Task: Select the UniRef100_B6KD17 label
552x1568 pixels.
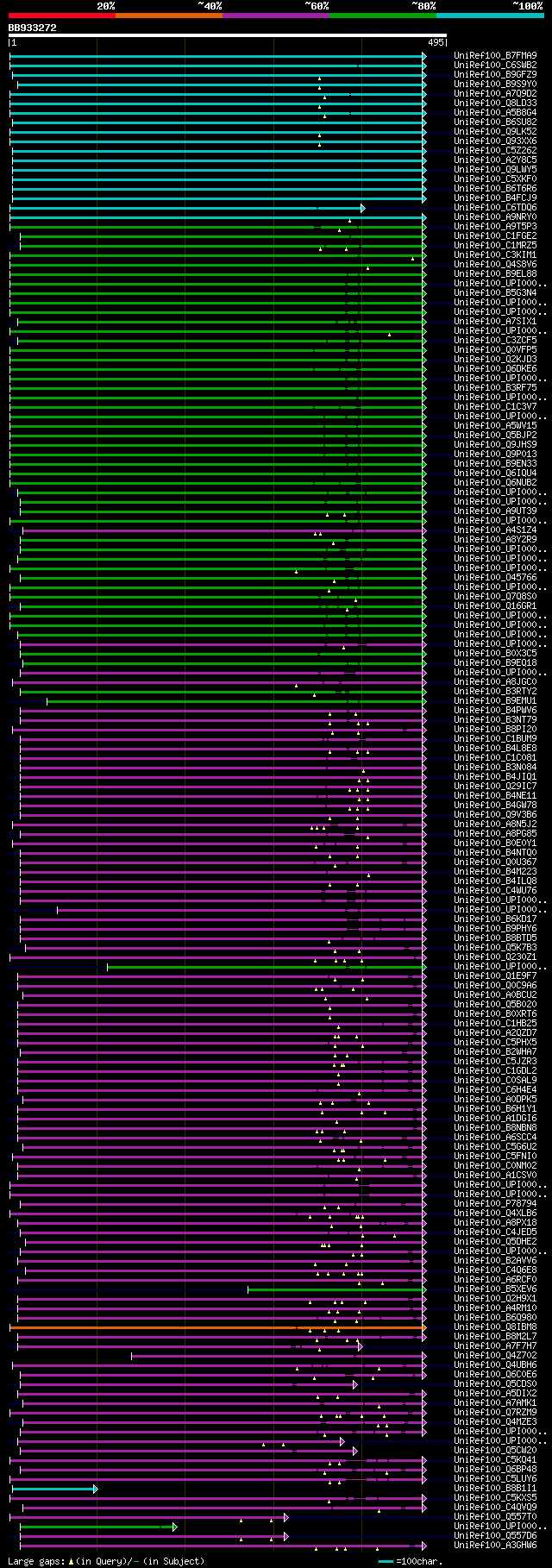Action: click(495, 919)
